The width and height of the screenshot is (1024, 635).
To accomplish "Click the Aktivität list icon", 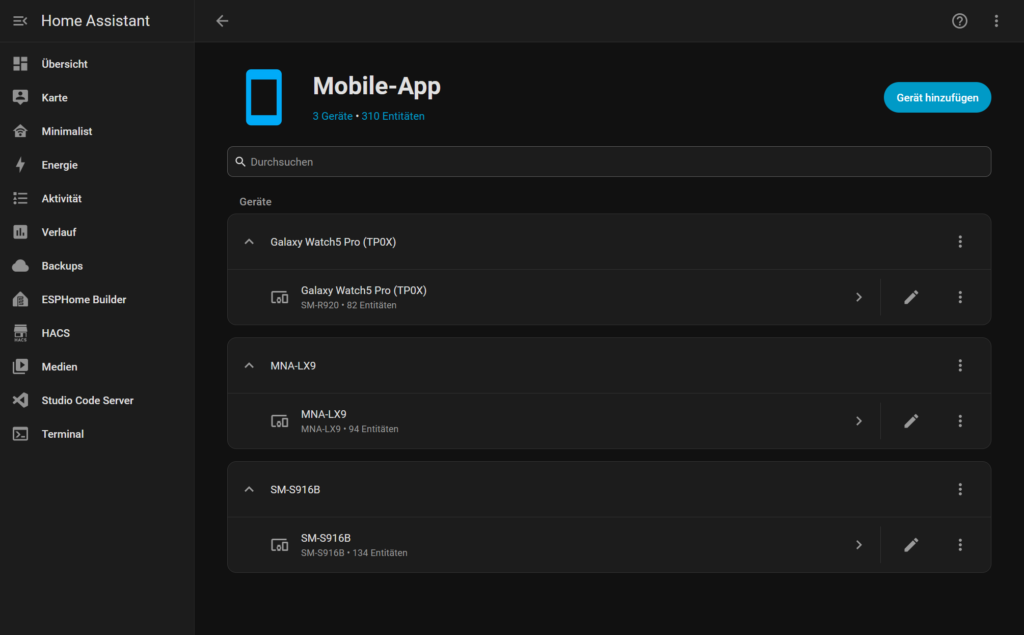I will click(20, 199).
